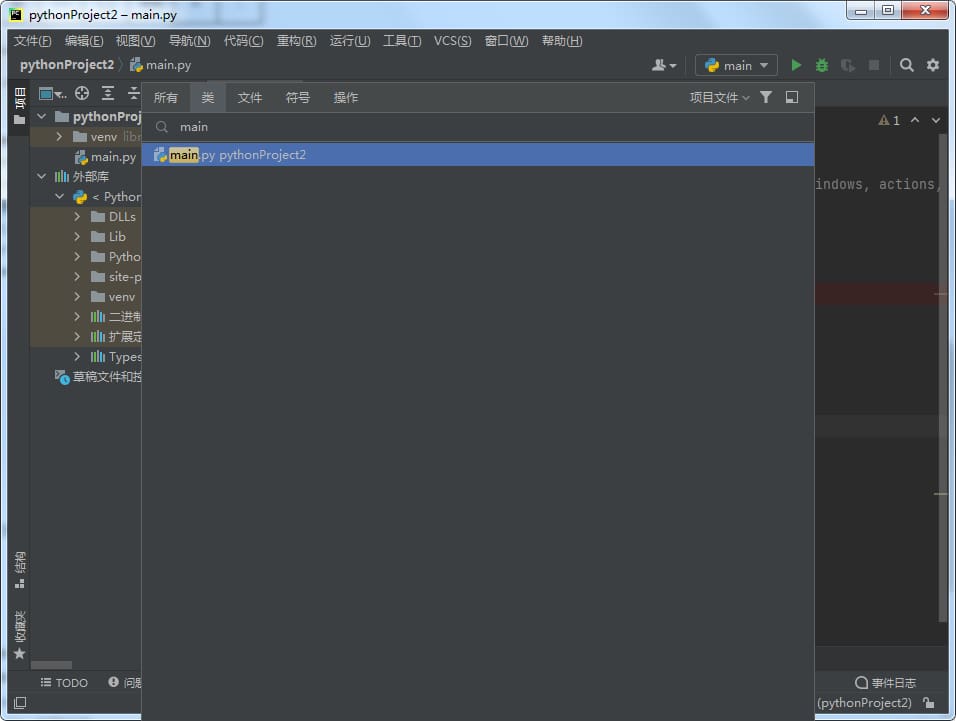Image resolution: width=956 pixels, height=721 pixels.
Task: Open the 窗口(W) menu
Action: coord(506,41)
